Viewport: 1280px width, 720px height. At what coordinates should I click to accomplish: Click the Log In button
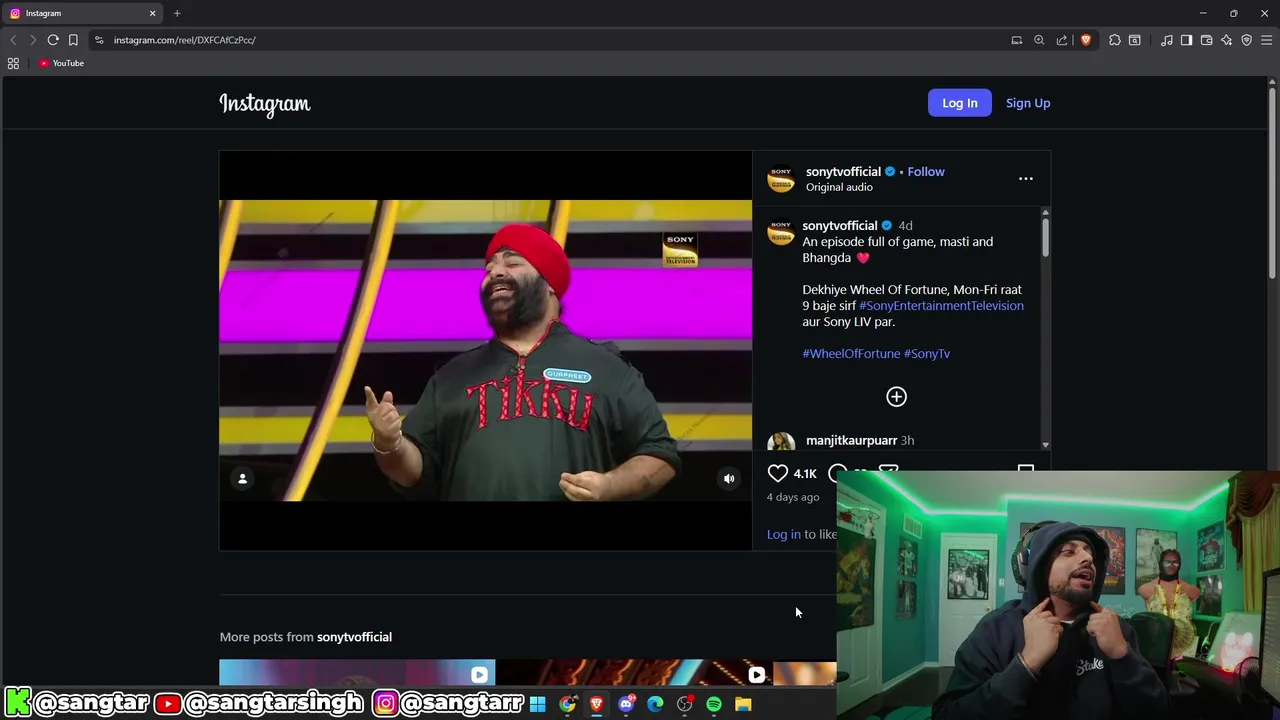[x=960, y=103]
